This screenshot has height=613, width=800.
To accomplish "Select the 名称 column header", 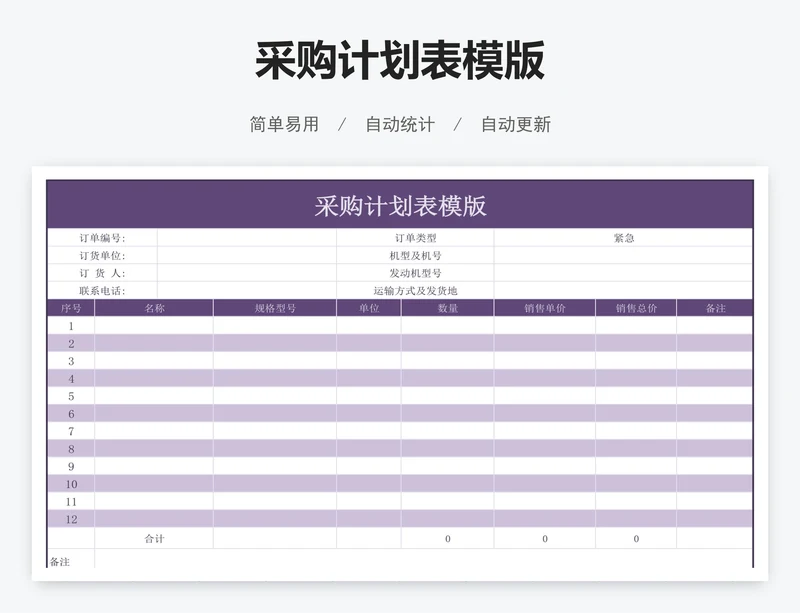I will (154, 308).
